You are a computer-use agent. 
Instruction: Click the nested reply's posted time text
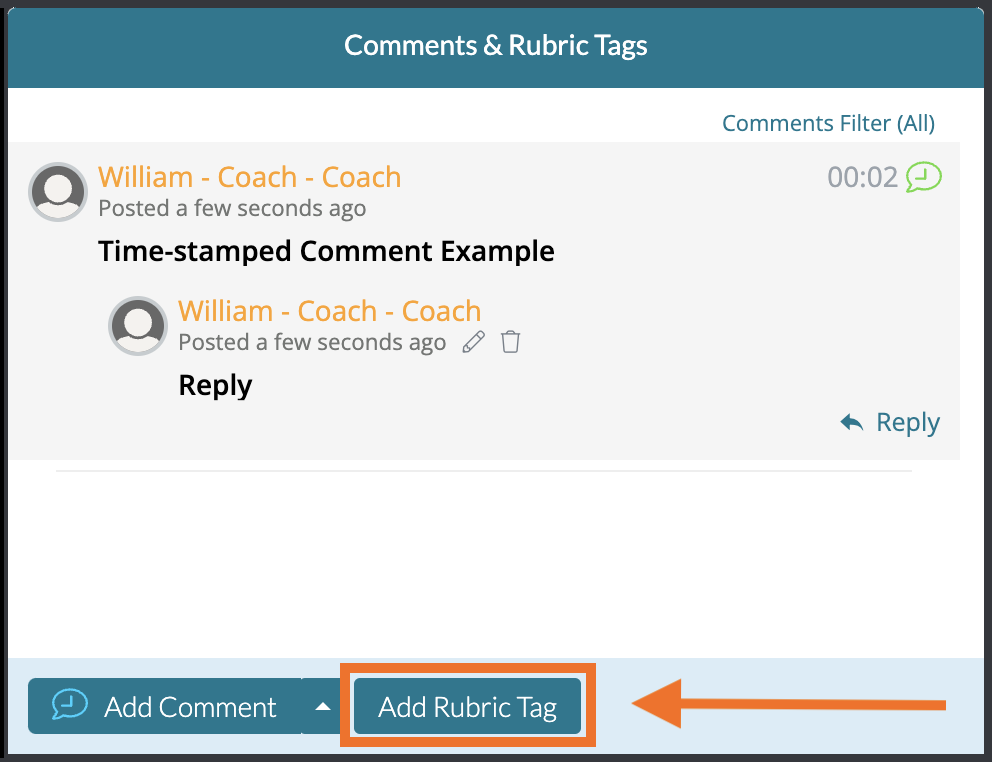point(312,343)
